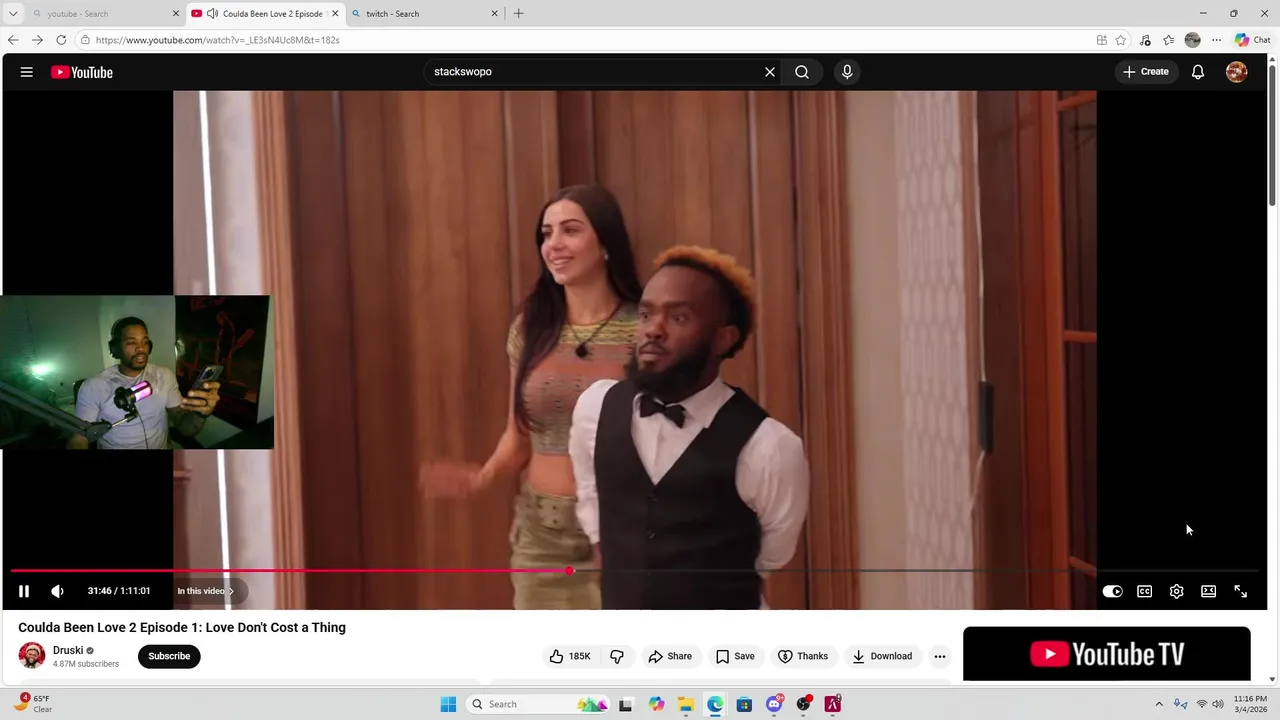Save the video to a playlist

pyautogui.click(x=735, y=656)
